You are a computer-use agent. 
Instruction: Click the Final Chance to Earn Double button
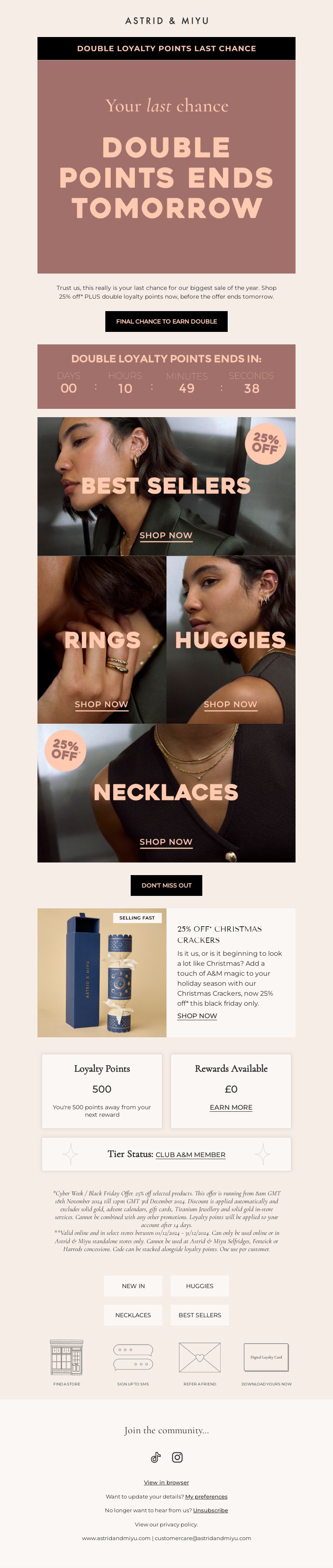[x=166, y=322]
